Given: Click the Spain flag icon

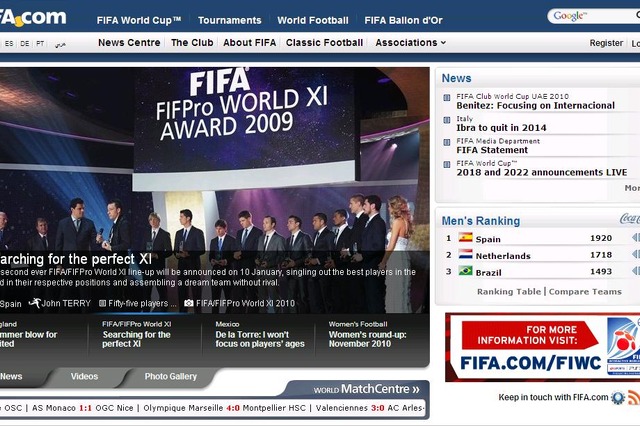Looking at the screenshot, I should [465, 237].
